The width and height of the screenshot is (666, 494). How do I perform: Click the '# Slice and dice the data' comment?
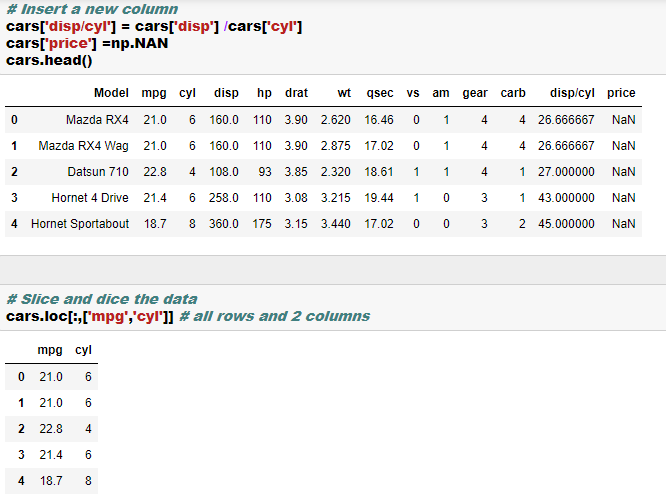pyautogui.click(x=101, y=299)
